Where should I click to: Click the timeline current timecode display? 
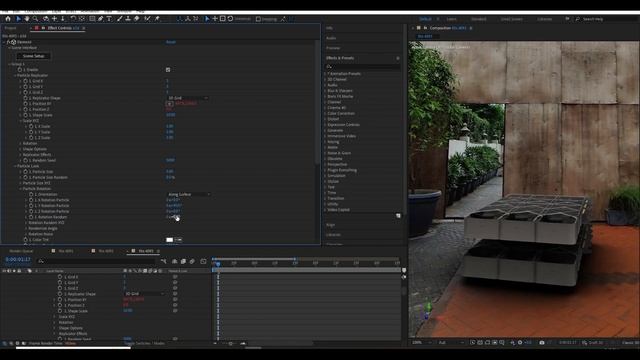18,260
